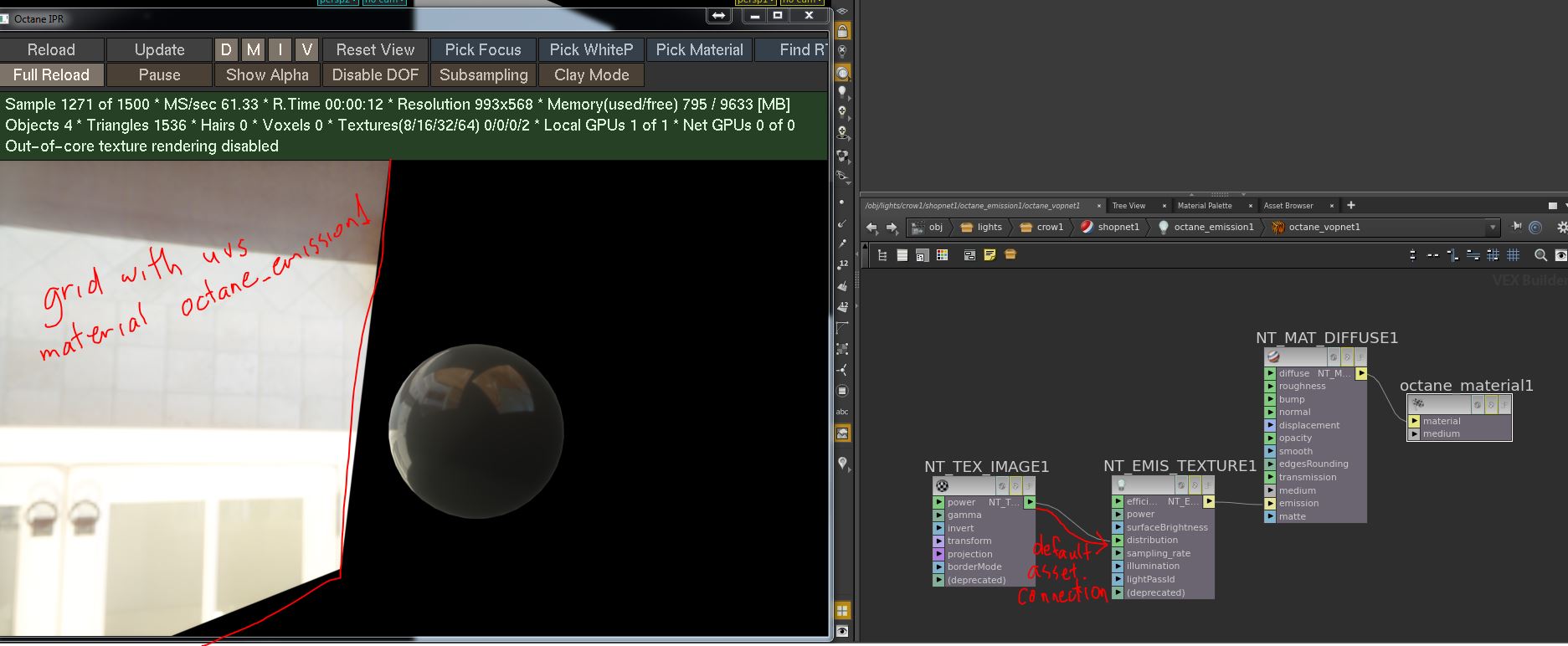Image resolution: width=1568 pixels, height=646 pixels.
Task: Click the distribution input on NT_EMIS_TEXTURE1
Action: [1118, 541]
